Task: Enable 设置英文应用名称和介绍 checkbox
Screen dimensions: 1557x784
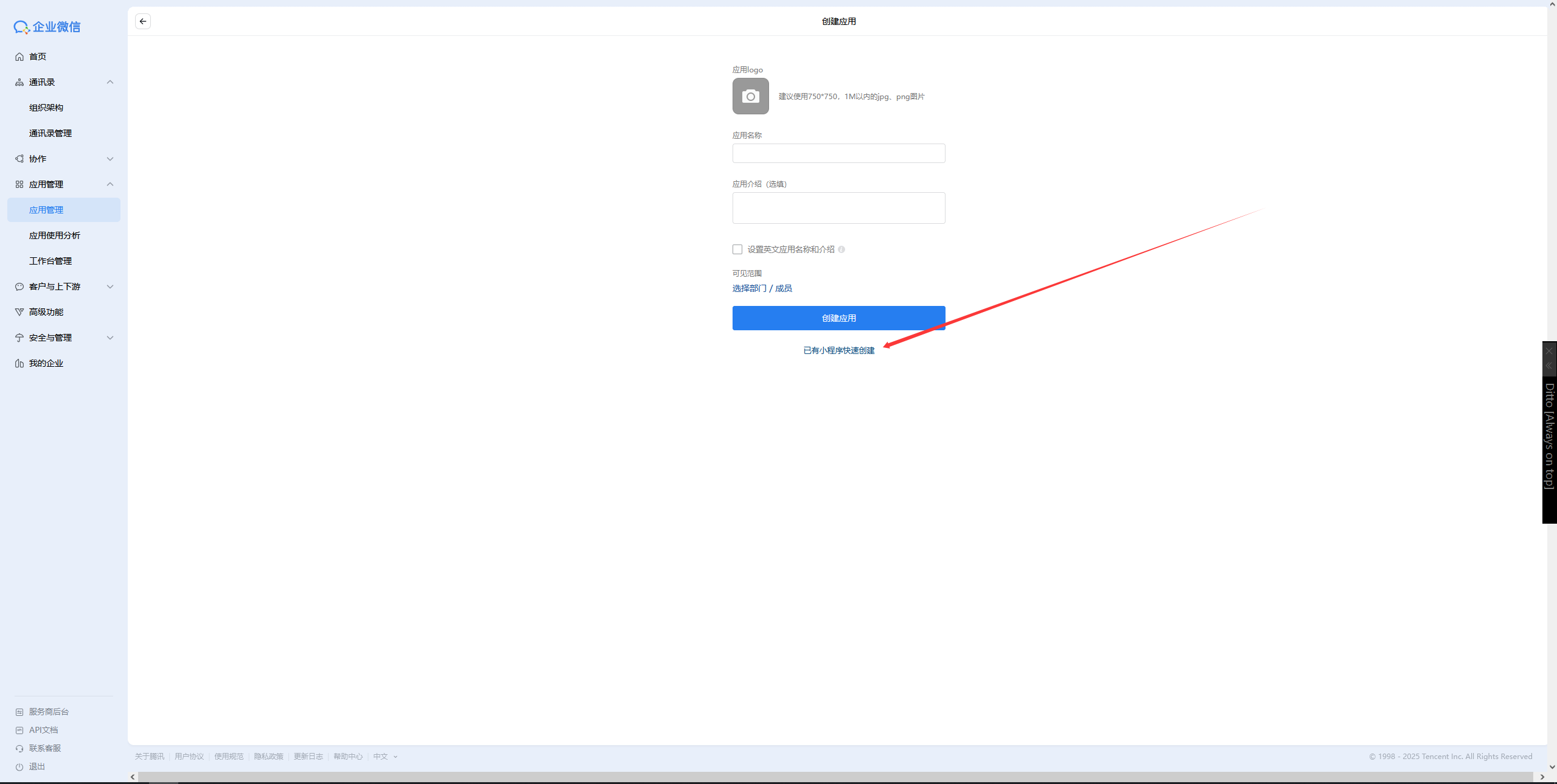Action: pos(737,249)
